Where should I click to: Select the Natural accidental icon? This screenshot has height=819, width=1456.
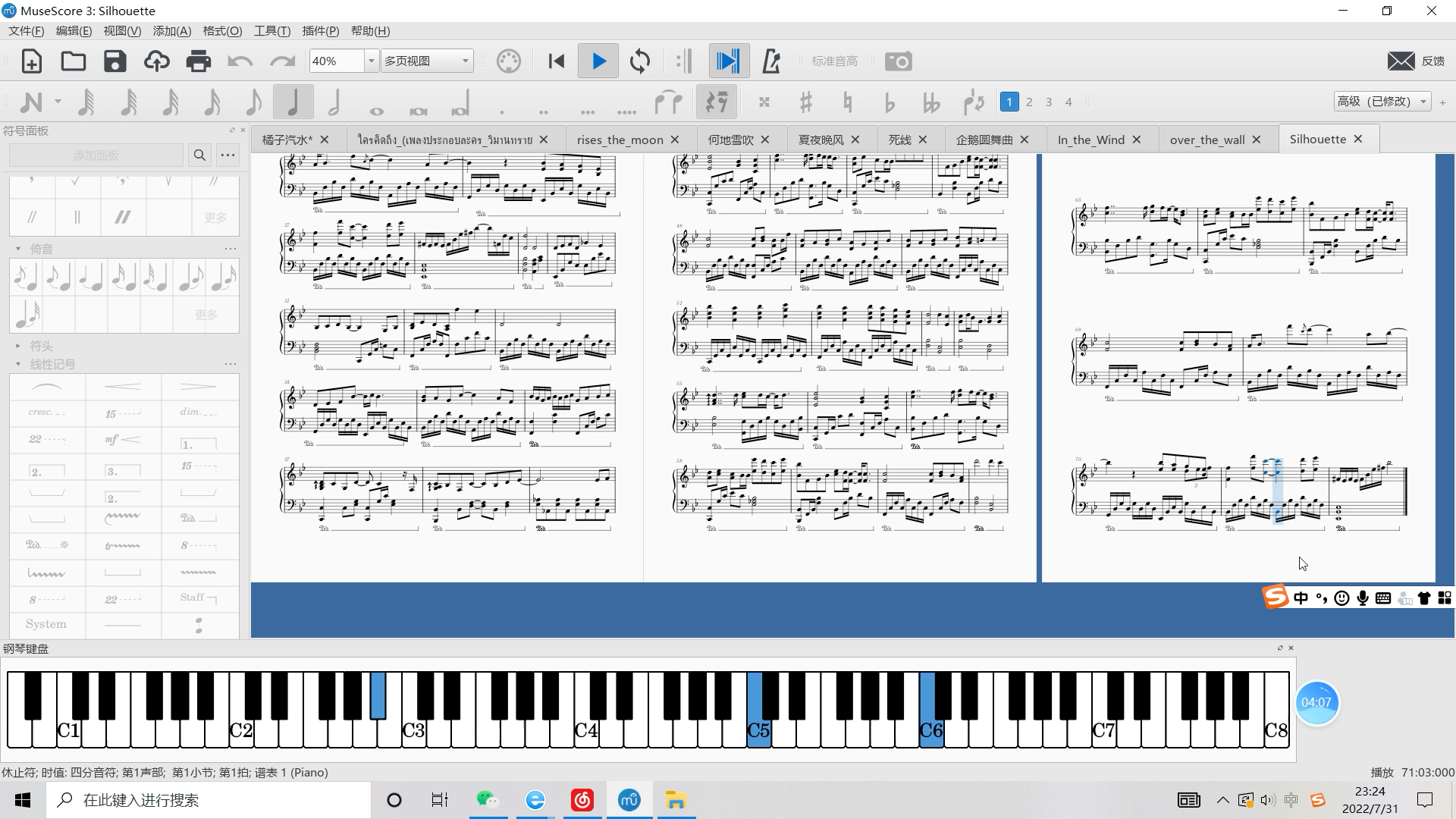848,102
